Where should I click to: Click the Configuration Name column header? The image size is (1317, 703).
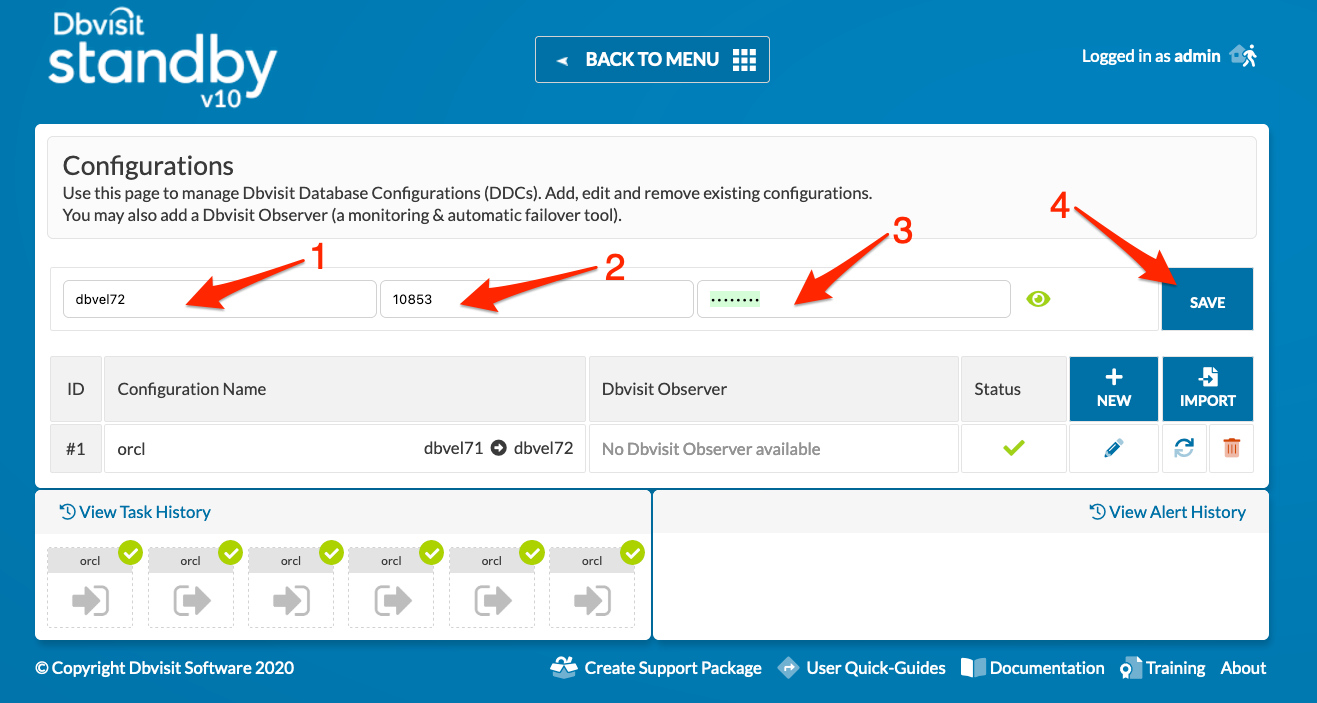(x=345, y=389)
